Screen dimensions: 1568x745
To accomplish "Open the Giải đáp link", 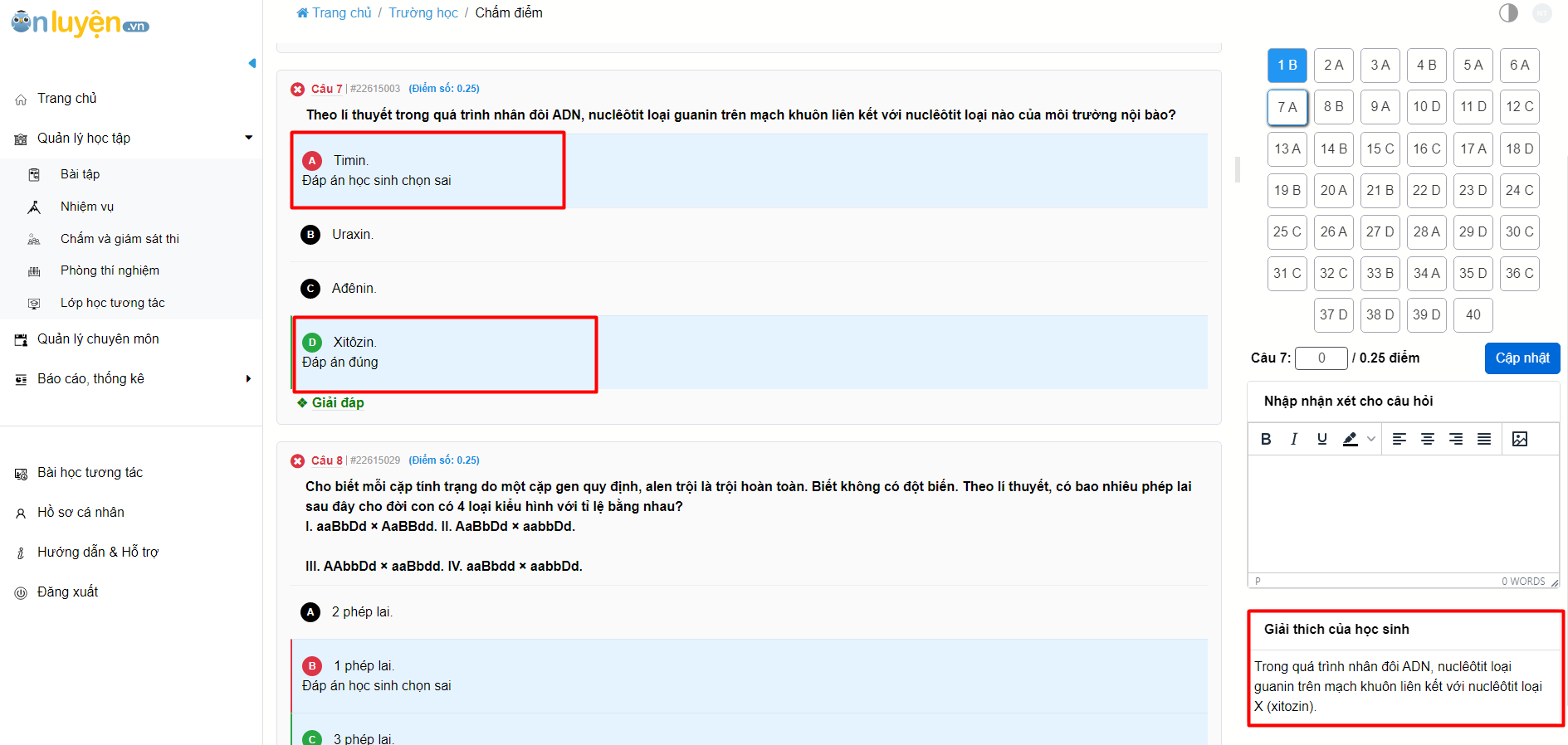I will (x=338, y=403).
